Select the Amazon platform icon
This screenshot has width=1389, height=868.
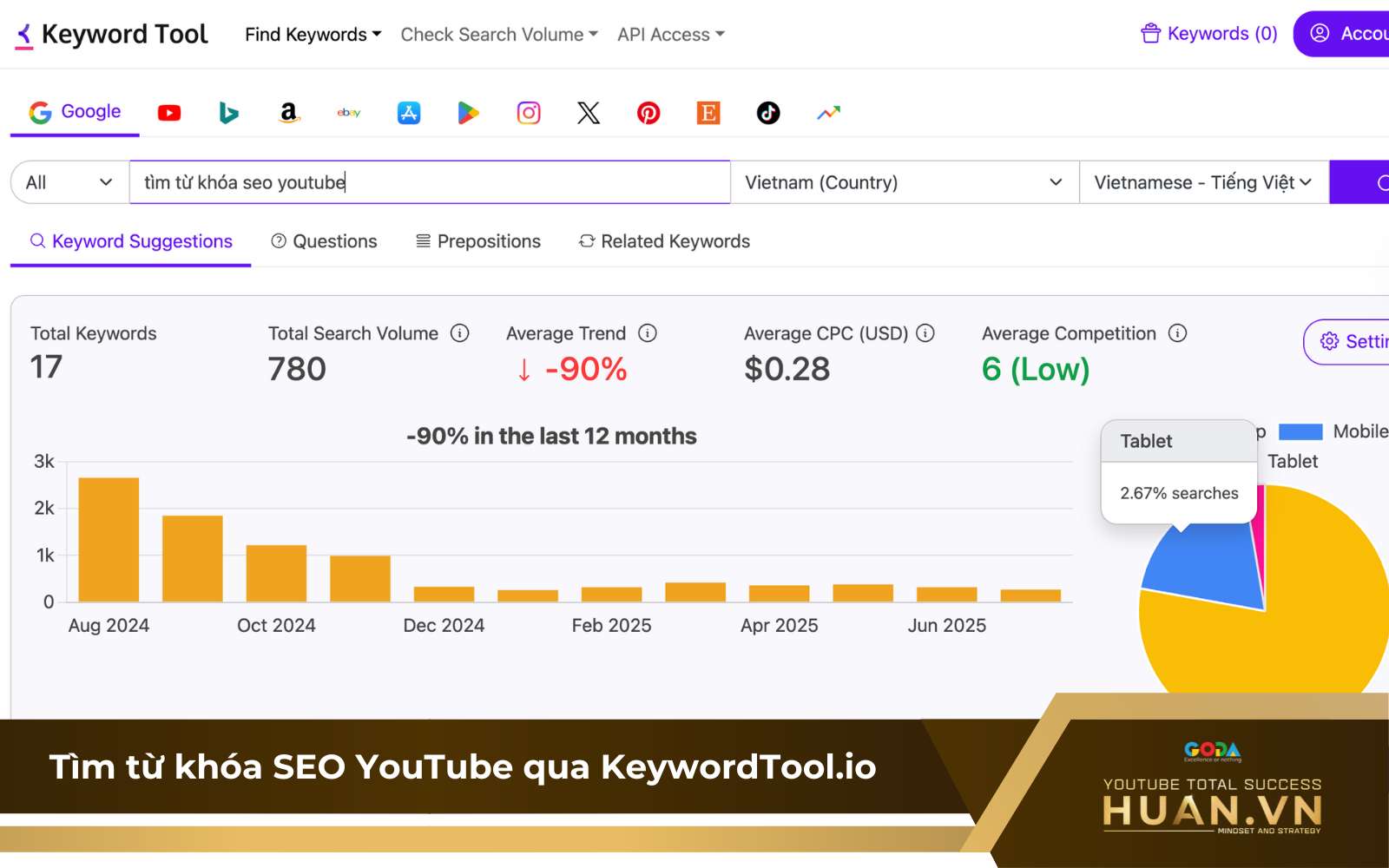click(289, 113)
